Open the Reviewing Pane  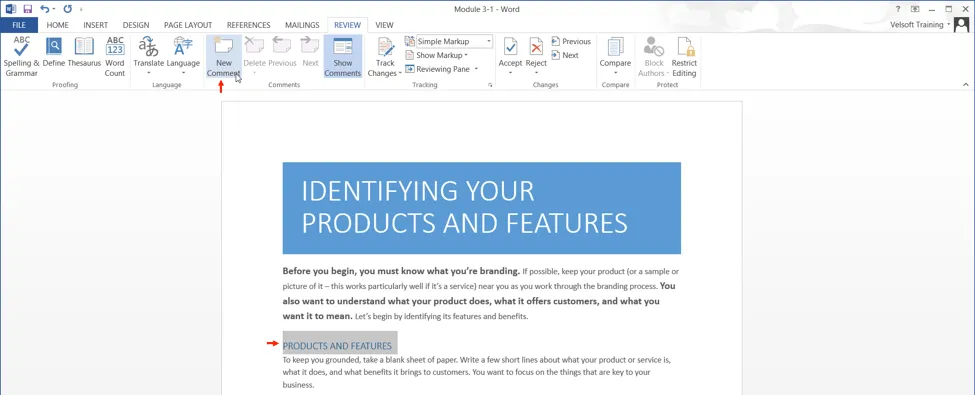pyautogui.click(x=438, y=69)
